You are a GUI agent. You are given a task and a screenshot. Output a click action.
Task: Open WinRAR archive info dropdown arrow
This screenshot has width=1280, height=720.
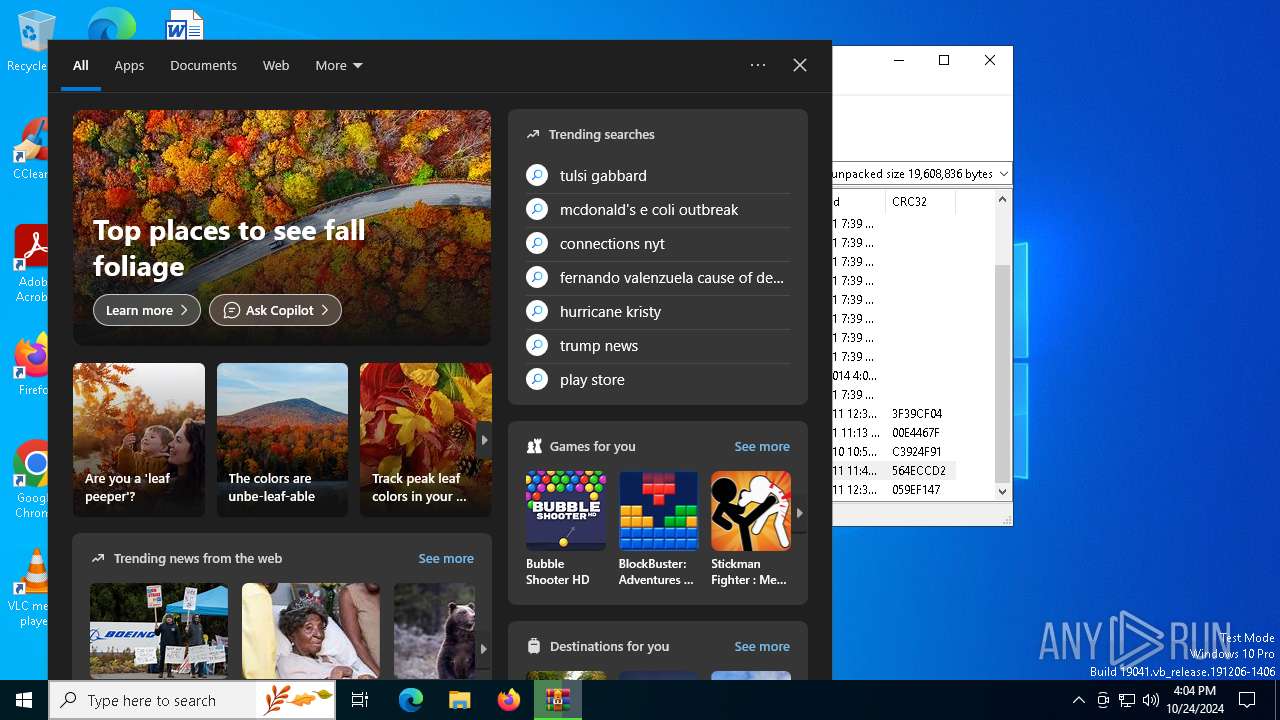(x=1004, y=174)
